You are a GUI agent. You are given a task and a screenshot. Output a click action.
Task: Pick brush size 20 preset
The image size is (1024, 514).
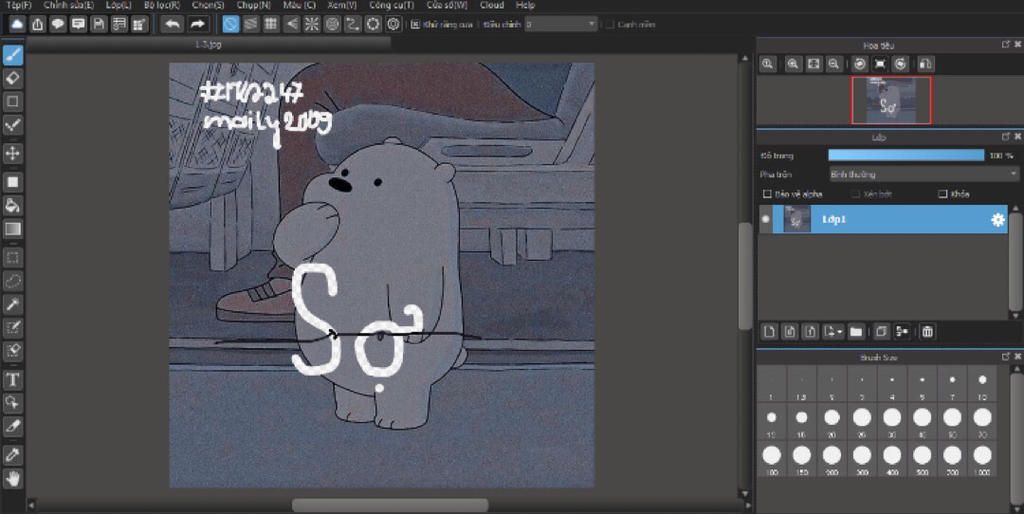(x=831, y=423)
